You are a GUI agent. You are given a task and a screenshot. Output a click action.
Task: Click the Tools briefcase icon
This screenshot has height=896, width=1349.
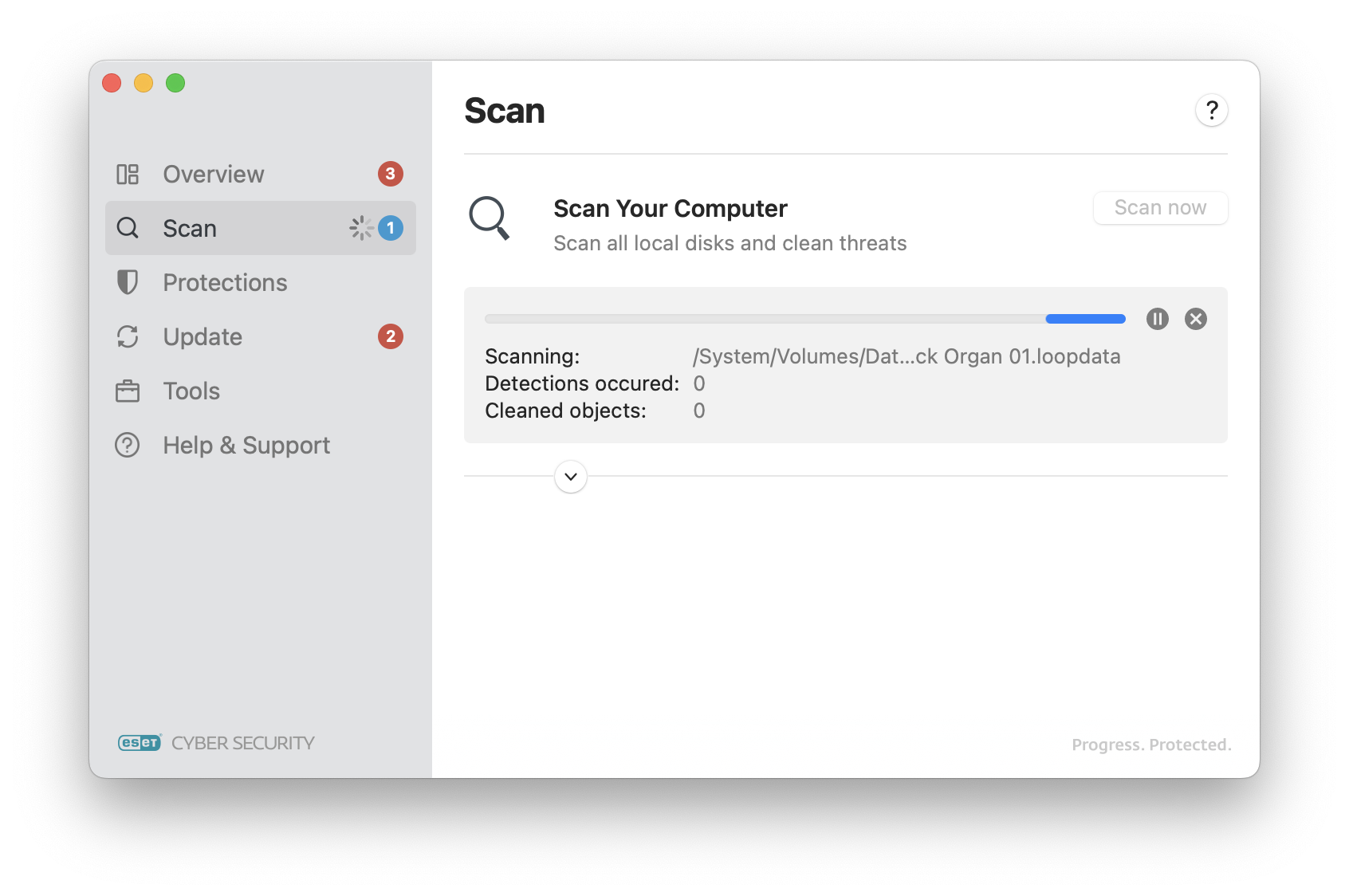pyautogui.click(x=128, y=391)
